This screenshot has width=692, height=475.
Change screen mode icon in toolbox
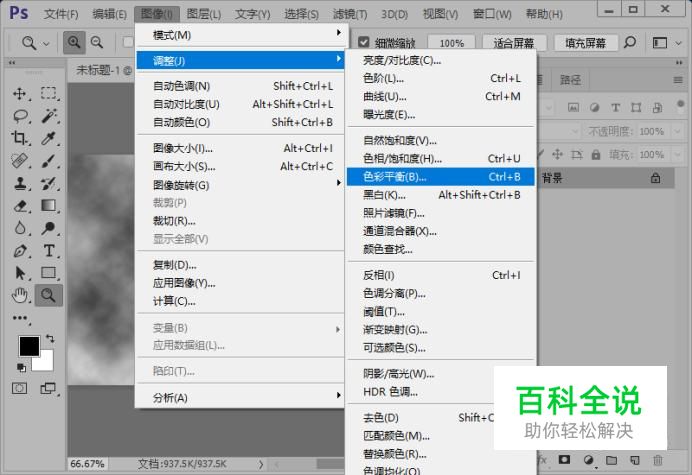48,388
